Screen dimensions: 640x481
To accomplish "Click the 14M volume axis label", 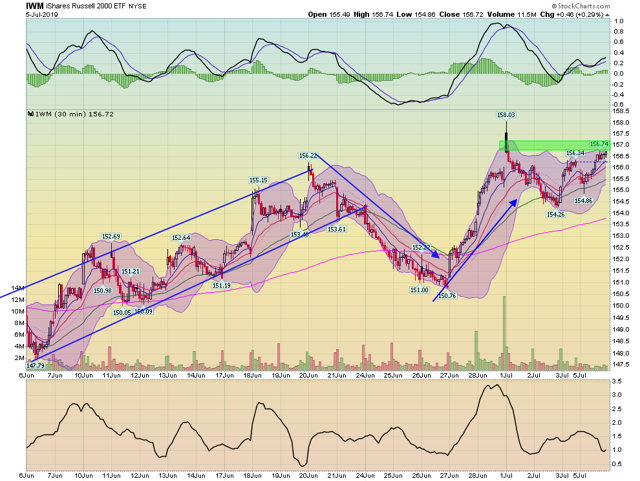I will [x=18, y=288].
